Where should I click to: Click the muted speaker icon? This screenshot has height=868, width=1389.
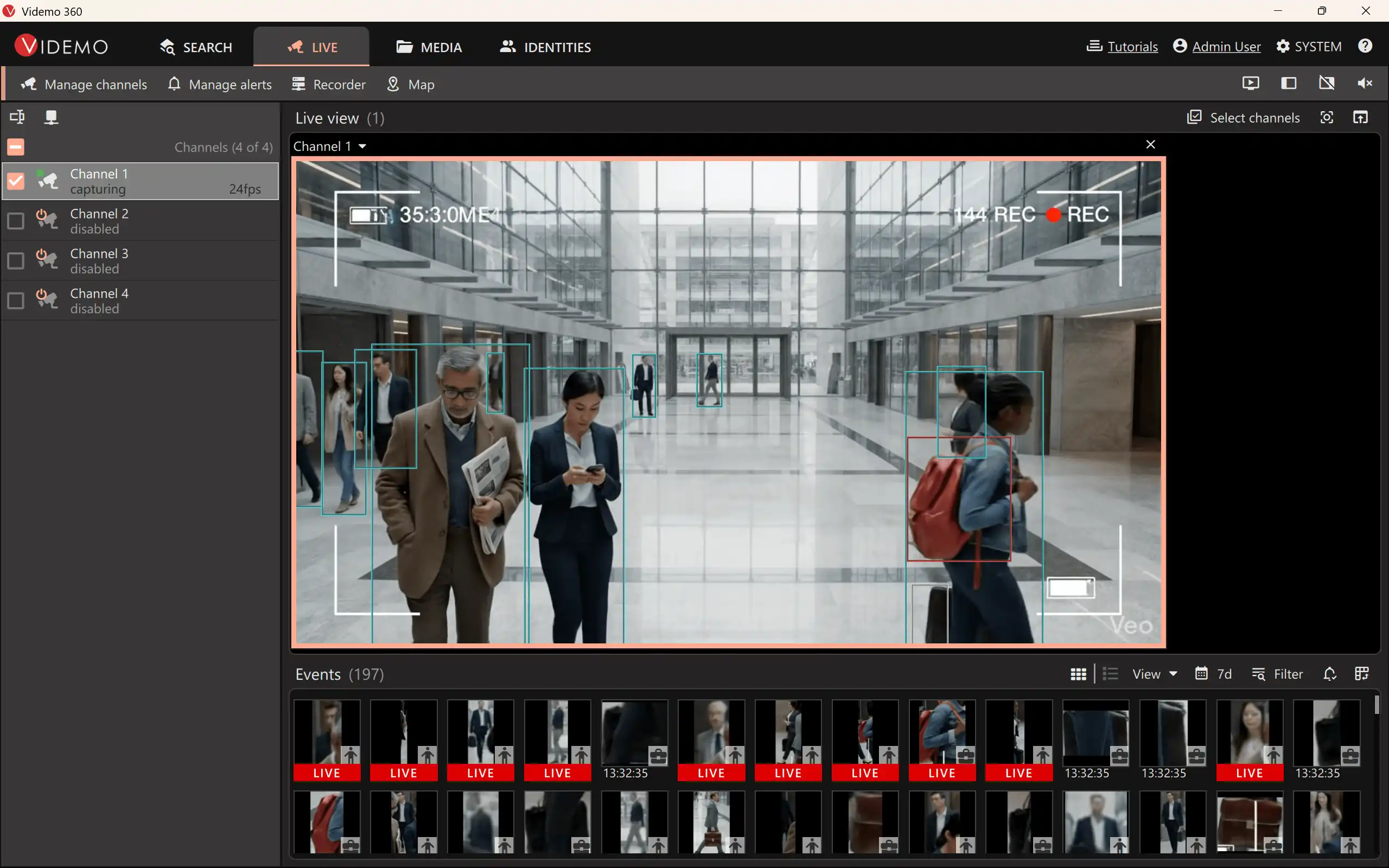[x=1365, y=83]
